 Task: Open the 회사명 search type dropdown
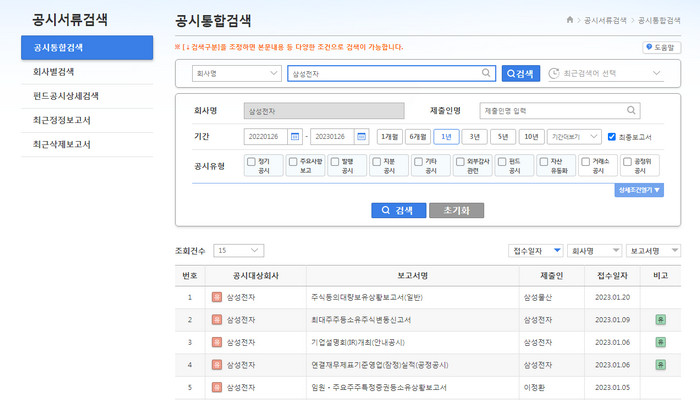tap(237, 74)
